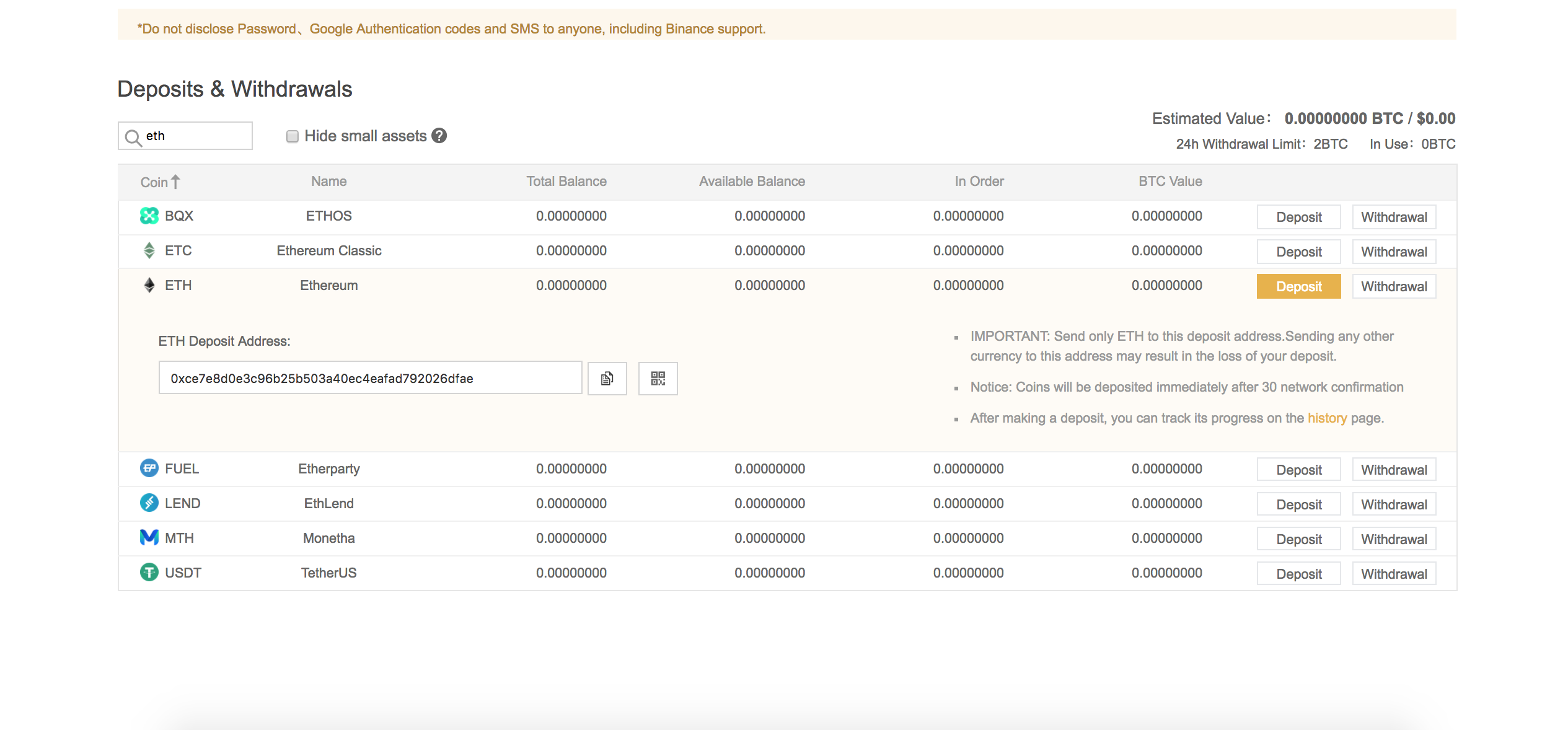Open ETH Withdrawal

pos(1394,286)
